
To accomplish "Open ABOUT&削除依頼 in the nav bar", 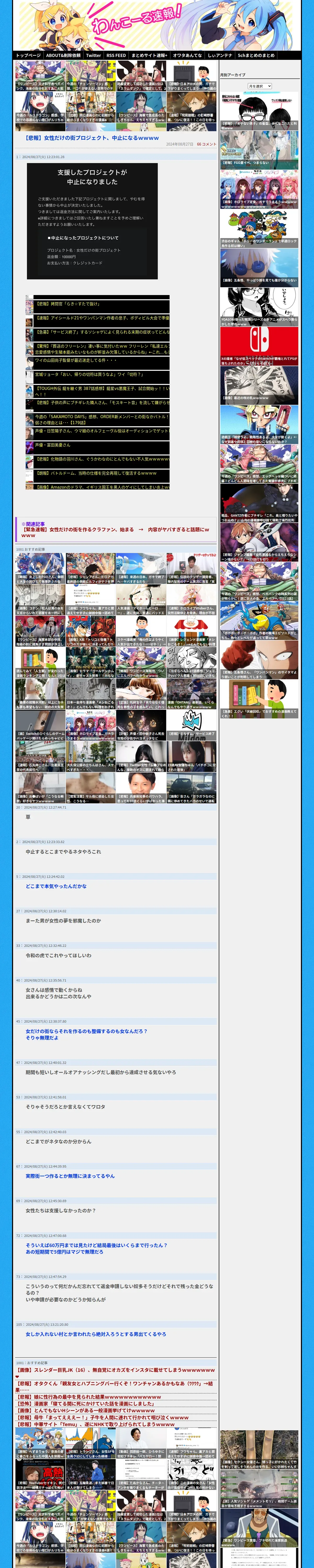I will [x=63, y=55].
